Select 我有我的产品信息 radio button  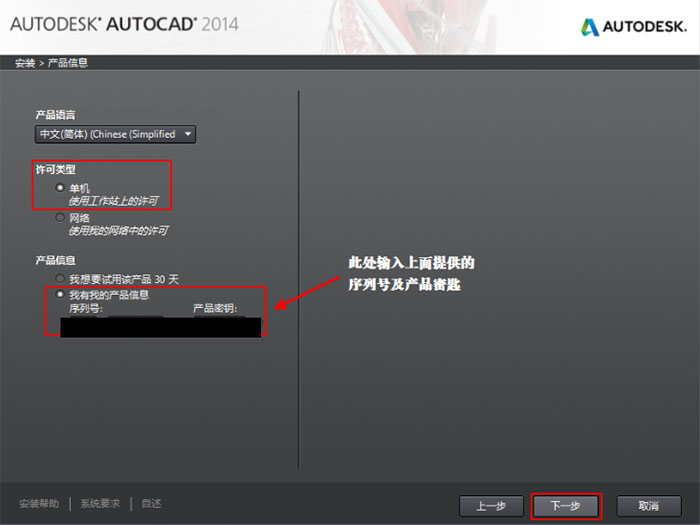(60, 294)
